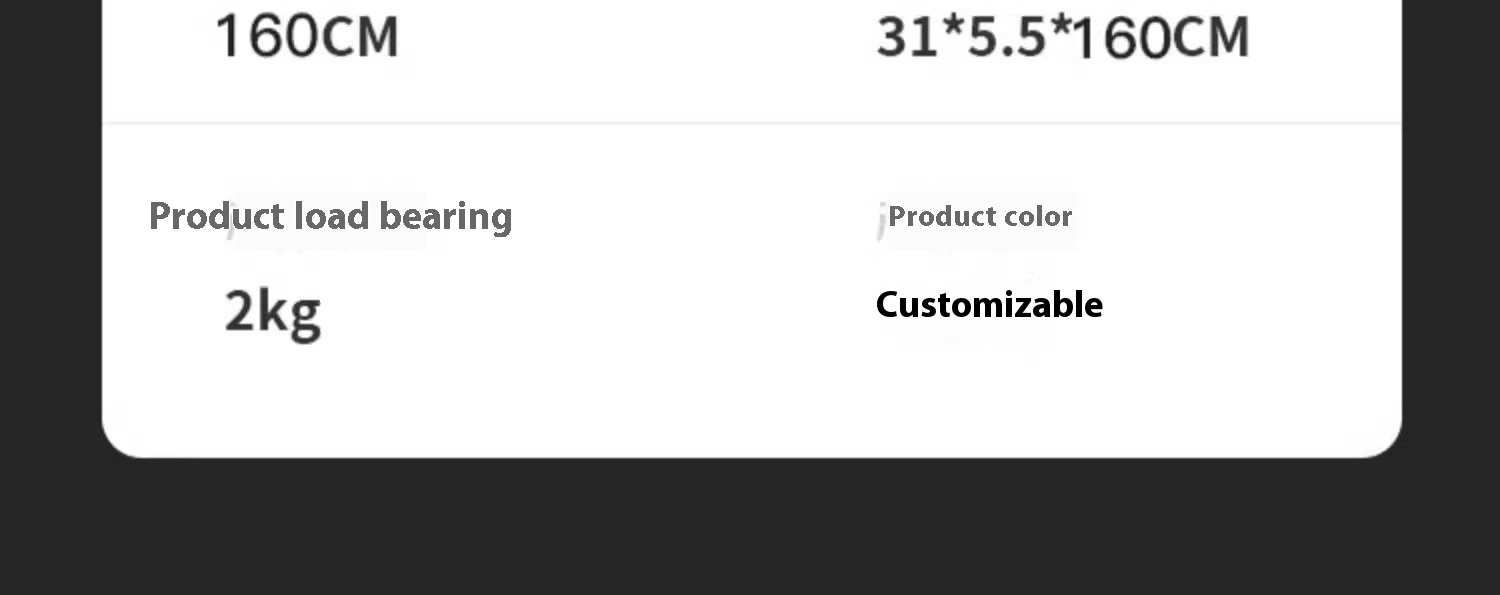Click the Customizable color value

(989, 304)
